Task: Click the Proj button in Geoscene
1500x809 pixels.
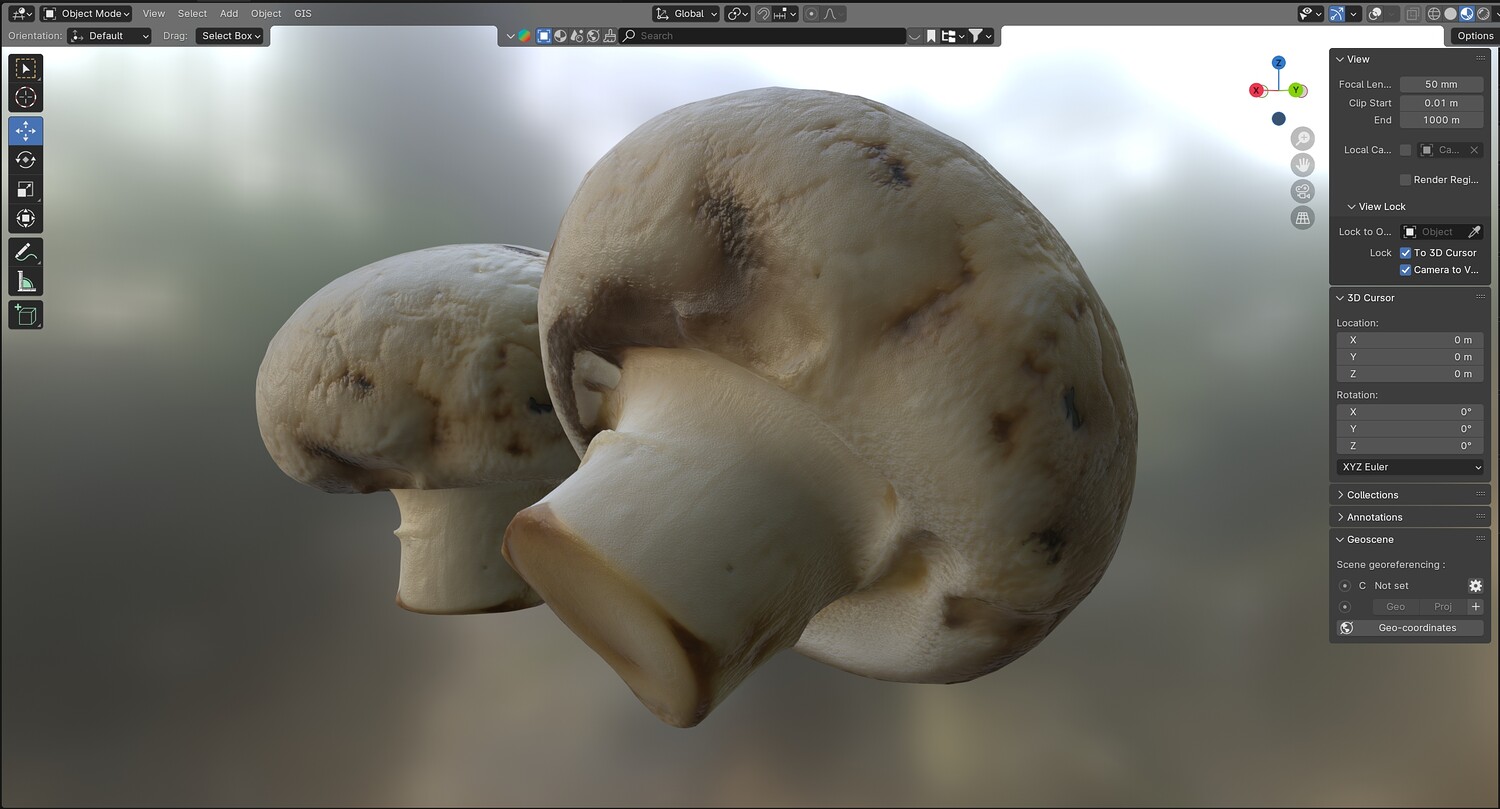Action: (1442, 607)
